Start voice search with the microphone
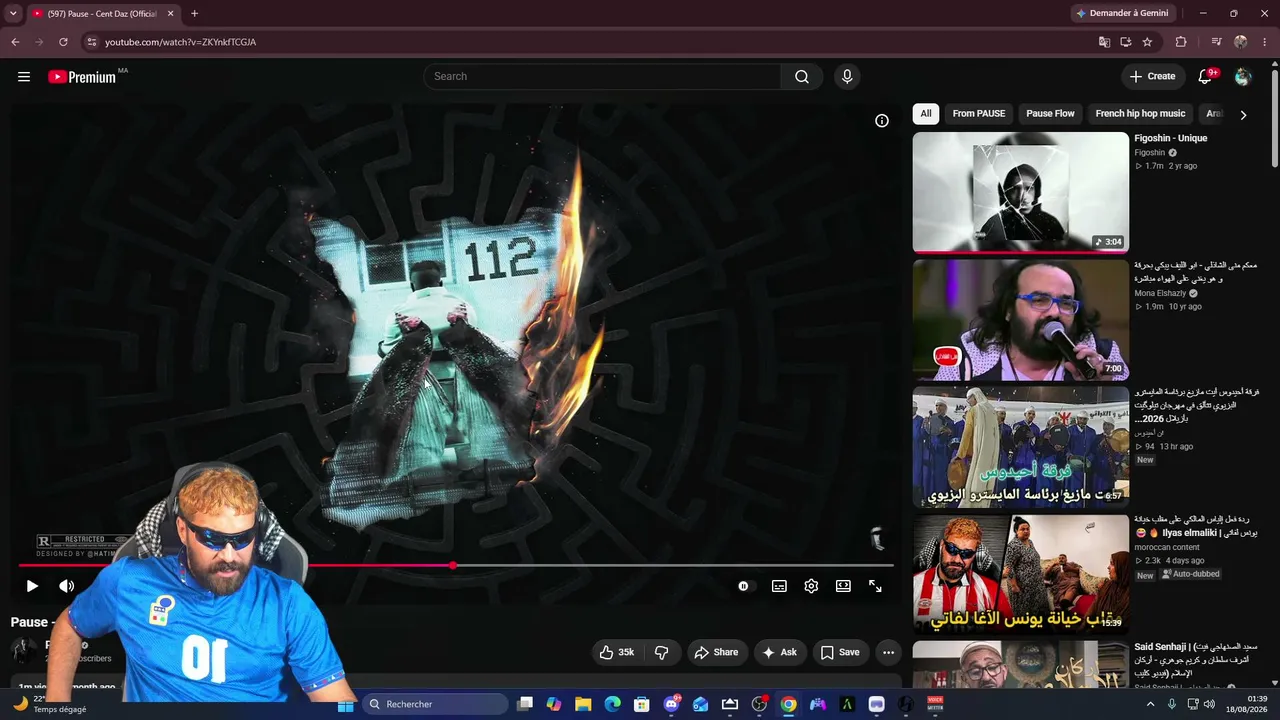 (847, 77)
